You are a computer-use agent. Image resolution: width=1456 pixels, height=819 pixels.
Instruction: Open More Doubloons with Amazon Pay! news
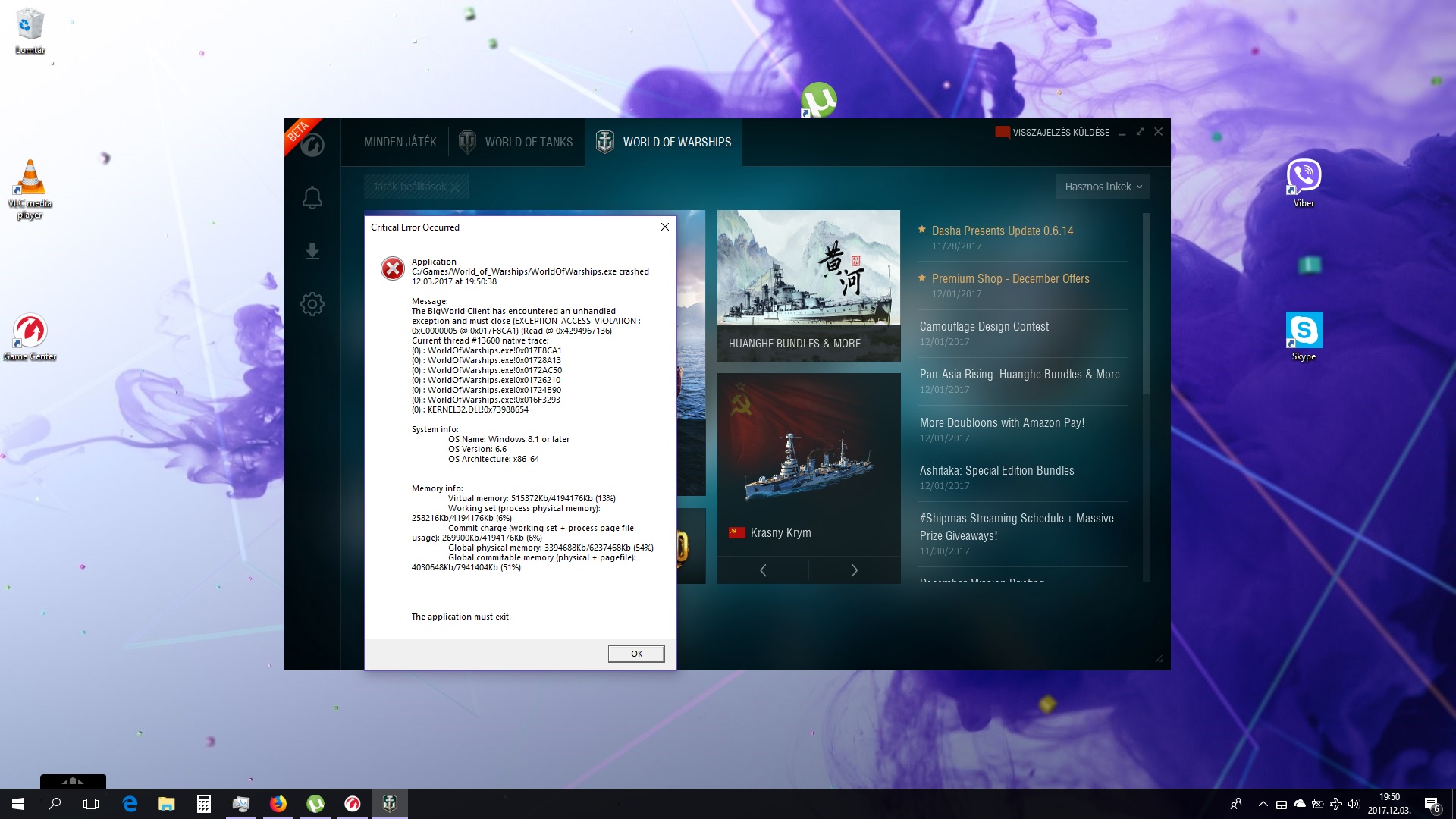(1002, 422)
